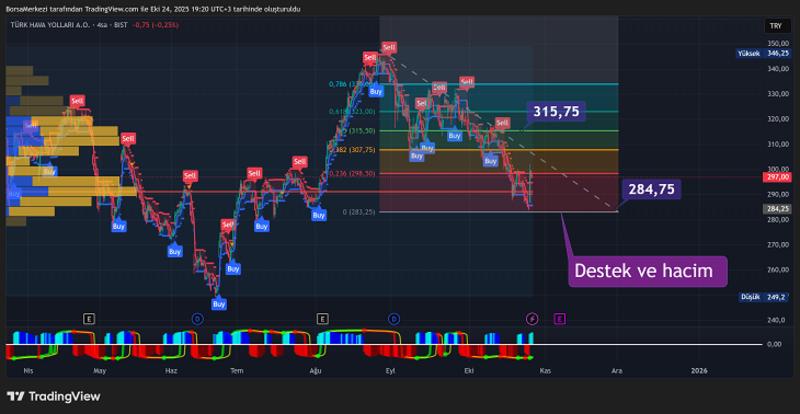Click the dividend D marker above Eyl
Screen dimensions: 800x414
(x=394, y=318)
